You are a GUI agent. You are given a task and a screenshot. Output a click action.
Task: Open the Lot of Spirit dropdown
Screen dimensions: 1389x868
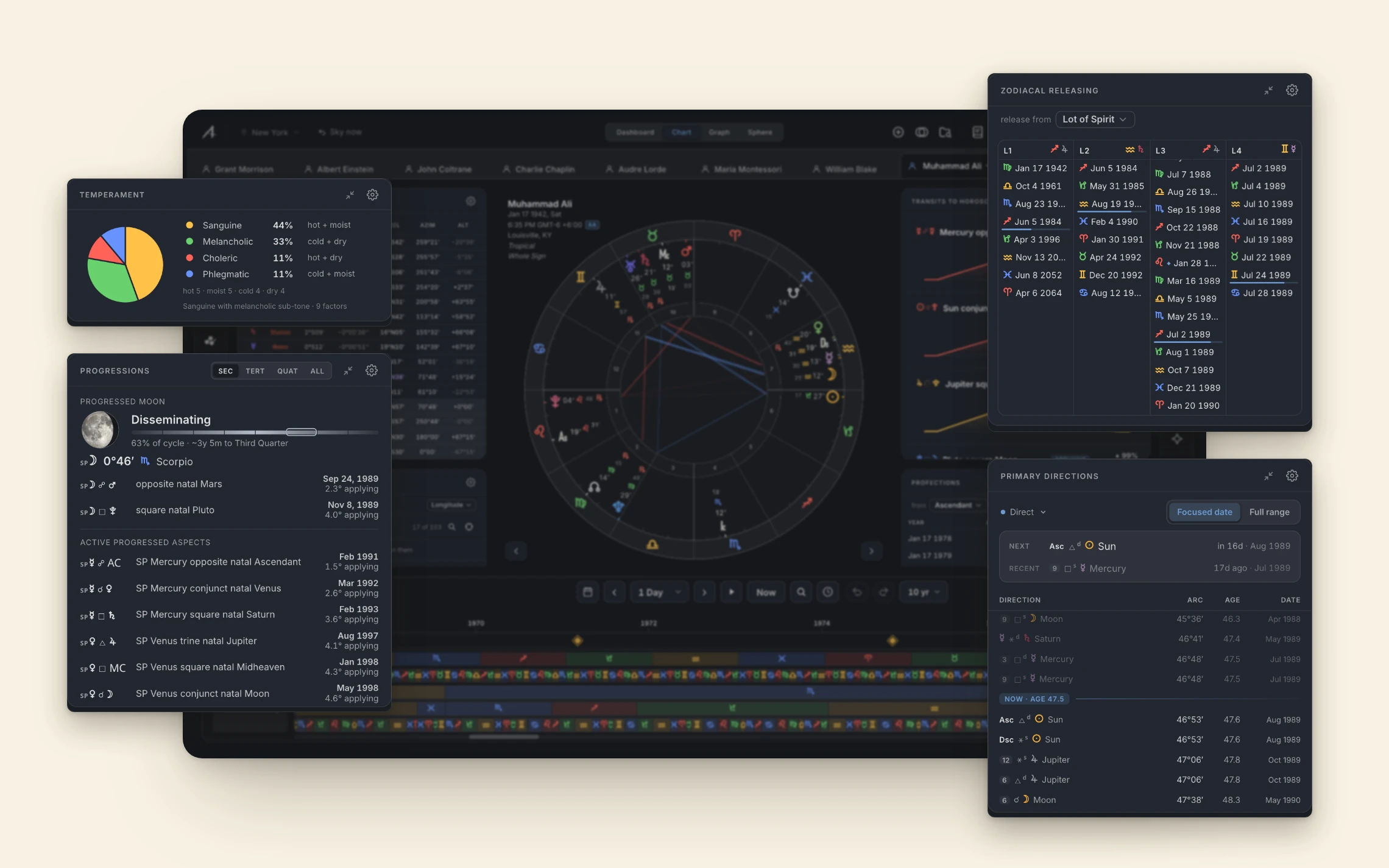coord(1095,119)
